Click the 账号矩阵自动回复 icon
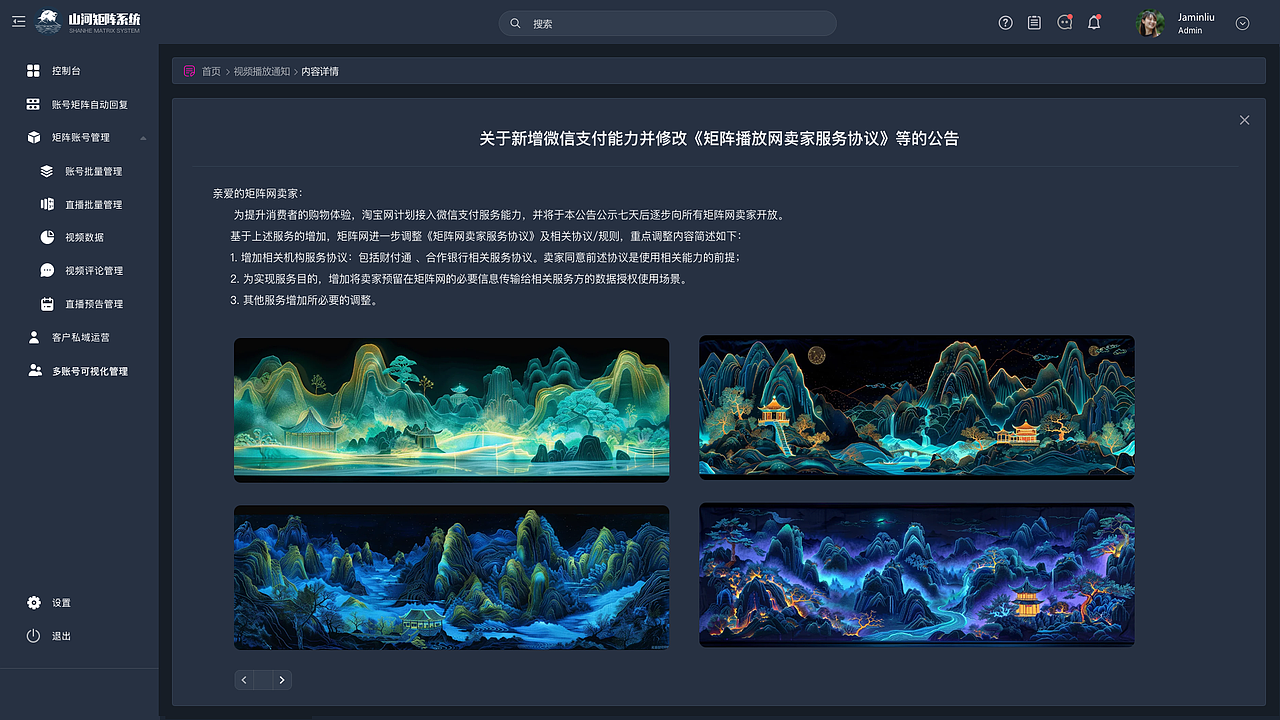Viewport: 1280px width, 720px height. click(x=33, y=104)
